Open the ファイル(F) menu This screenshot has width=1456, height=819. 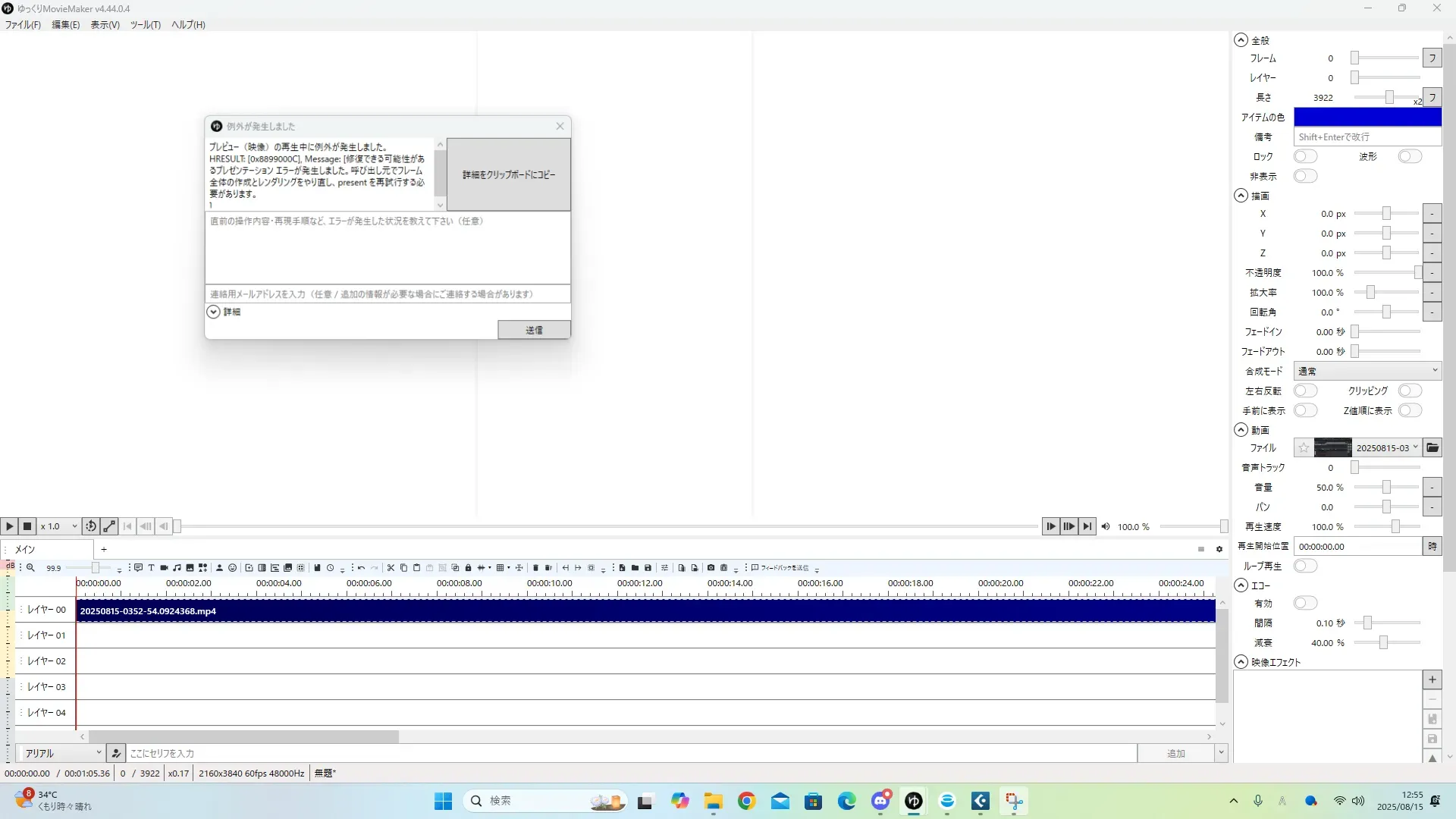pos(23,25)
